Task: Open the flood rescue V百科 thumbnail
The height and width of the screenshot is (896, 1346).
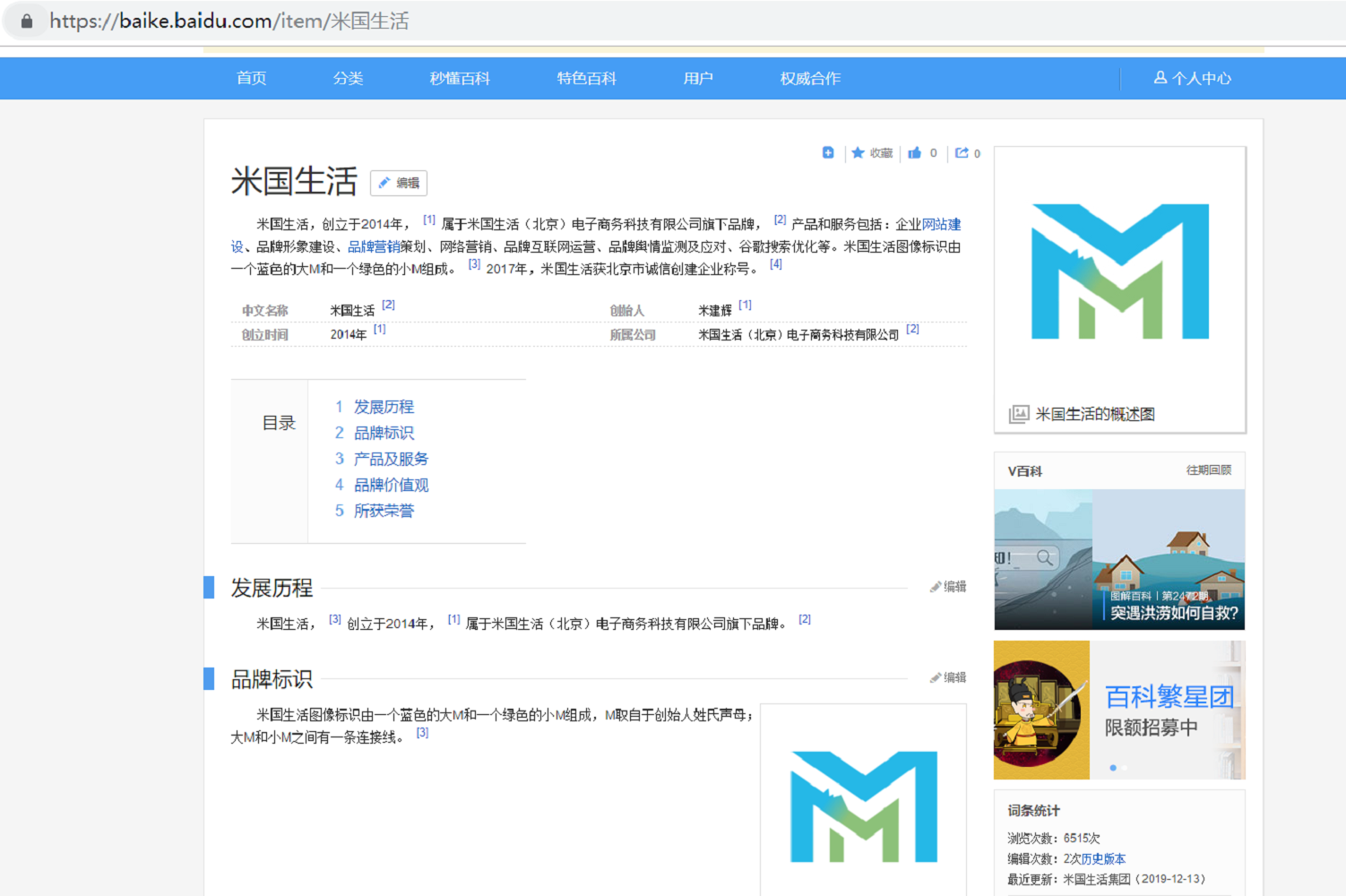Action: pyautogui.click(x=1120, y=559)
